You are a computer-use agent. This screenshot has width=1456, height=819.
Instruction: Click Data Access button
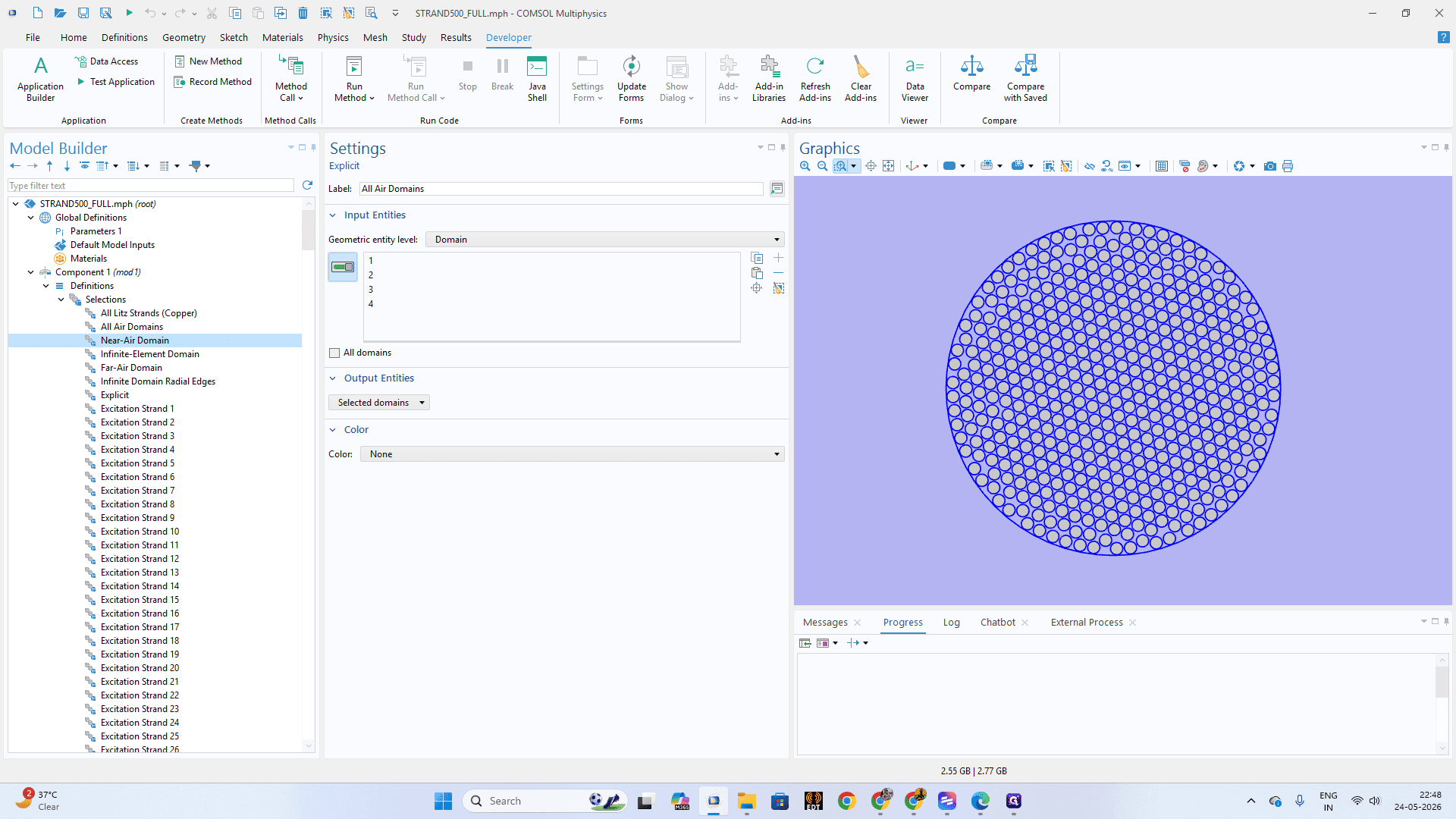pyautogui.click(x=106, y=61)
